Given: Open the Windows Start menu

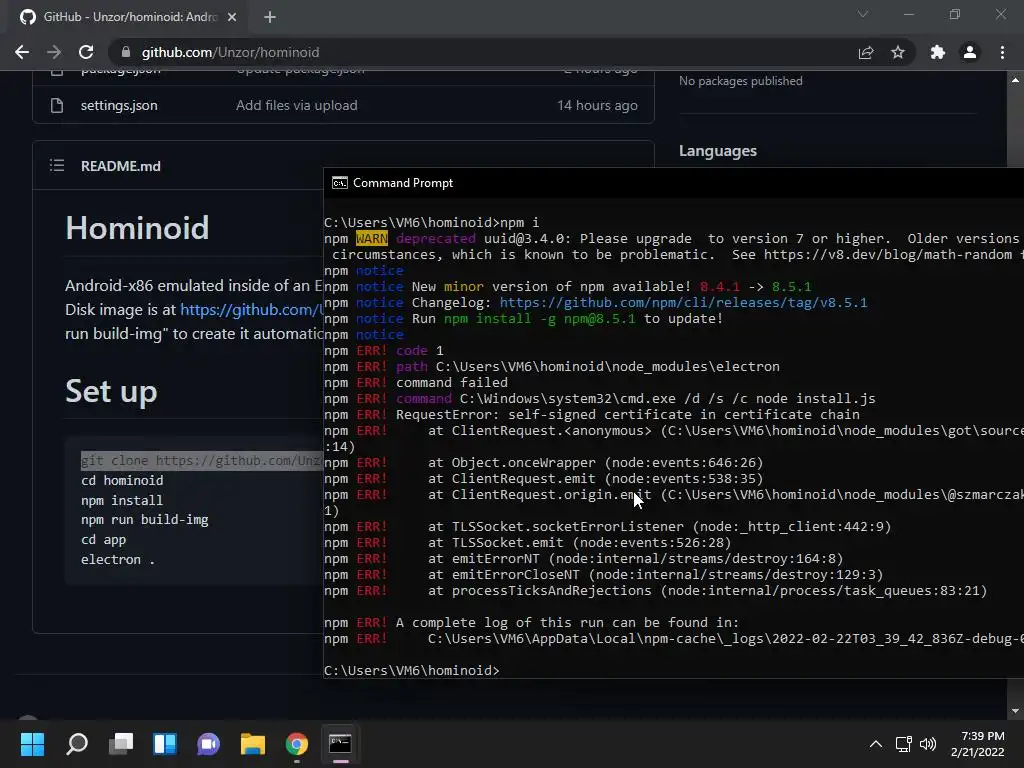Looking at the screenshot, I should tap(32, 744).
